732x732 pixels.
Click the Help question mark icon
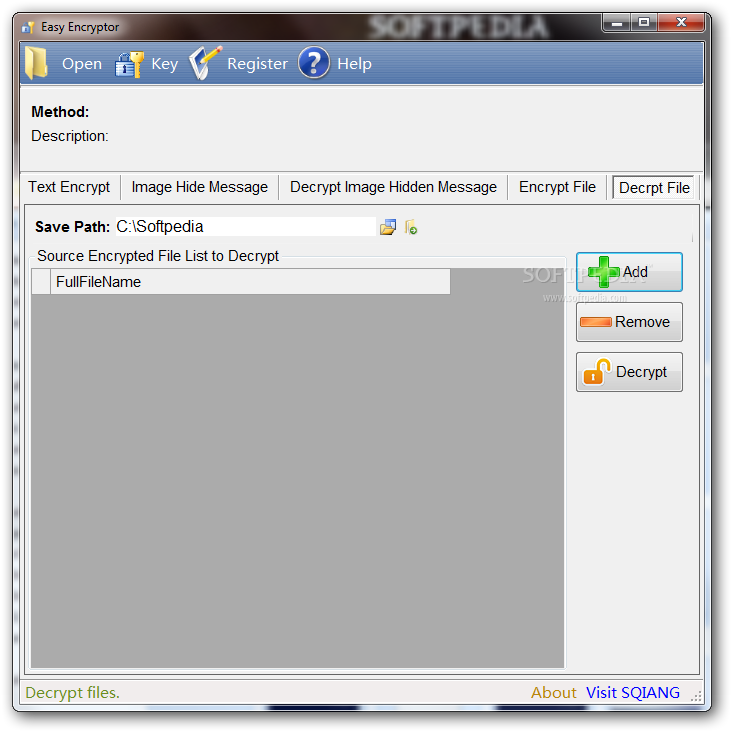pos(314,63)
